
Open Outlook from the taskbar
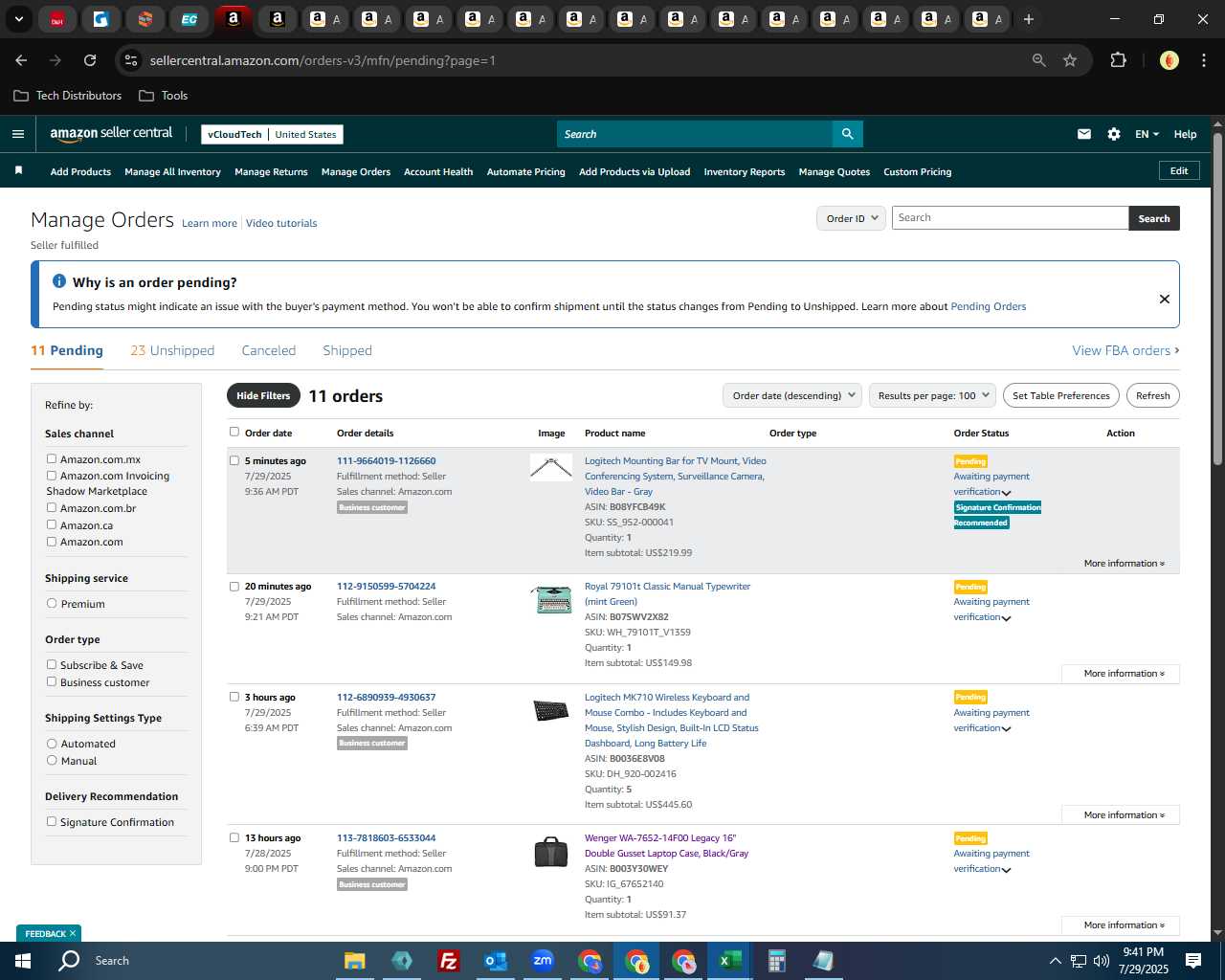[495, 961]
